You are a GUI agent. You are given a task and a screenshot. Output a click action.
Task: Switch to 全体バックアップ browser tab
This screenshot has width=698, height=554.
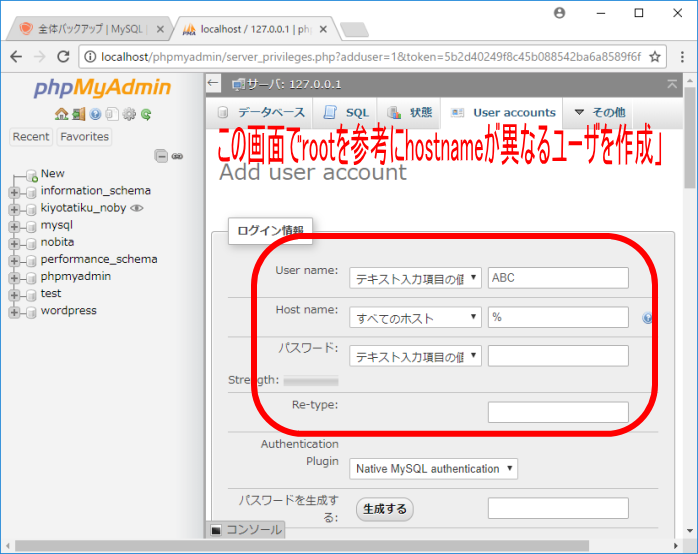89,29
